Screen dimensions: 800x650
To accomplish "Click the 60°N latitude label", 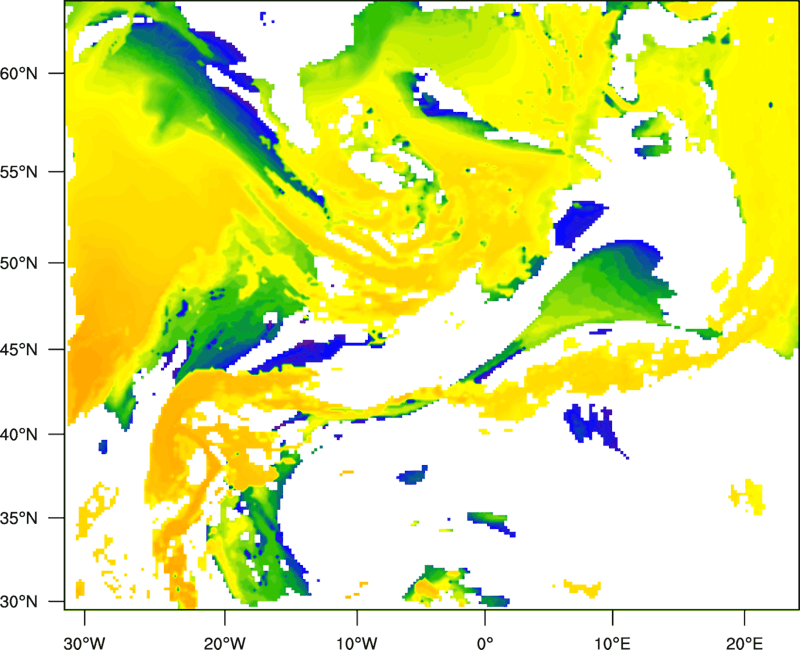I will coord(19,73).
